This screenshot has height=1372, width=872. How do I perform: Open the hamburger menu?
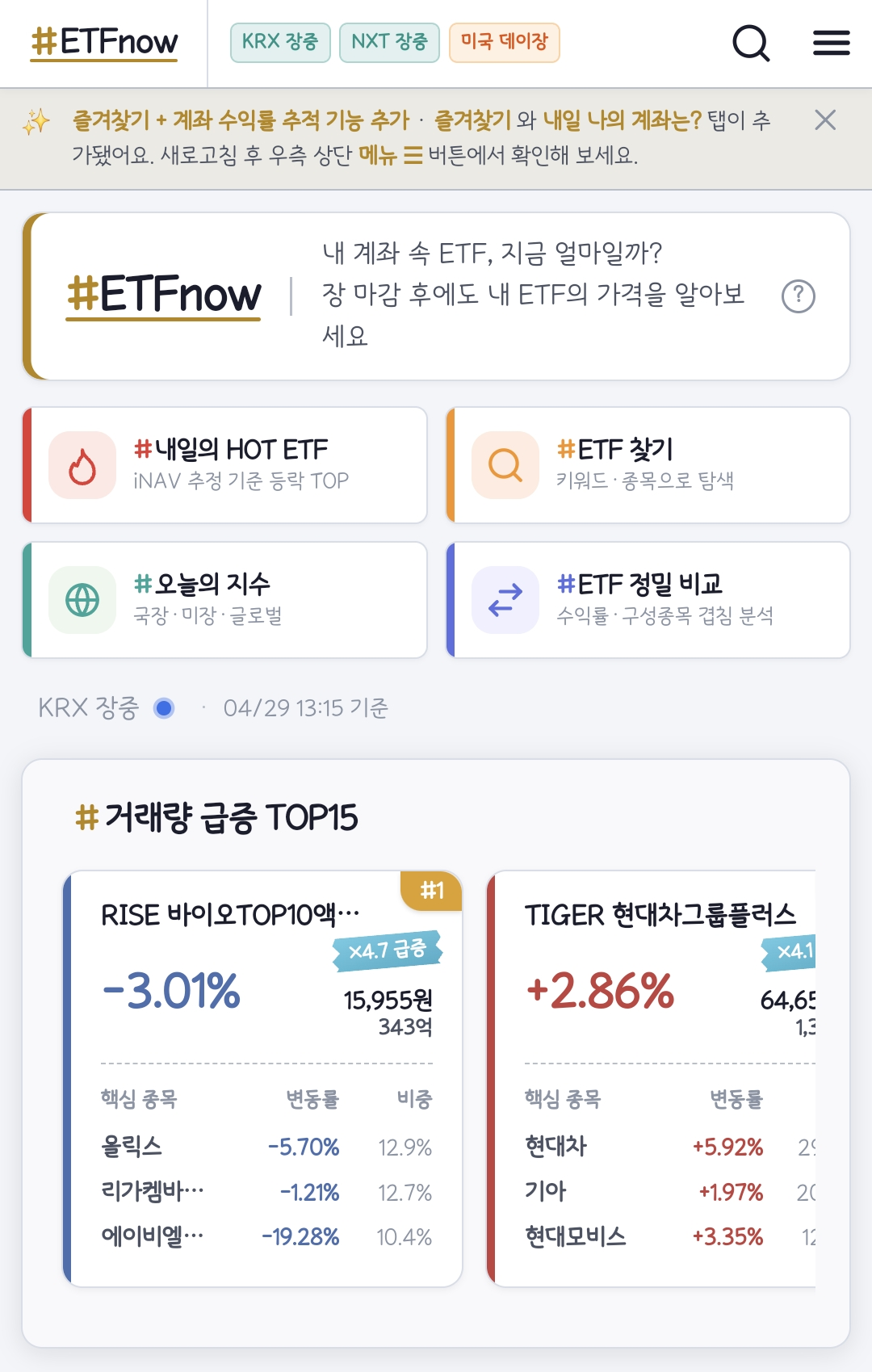(831, 43)
